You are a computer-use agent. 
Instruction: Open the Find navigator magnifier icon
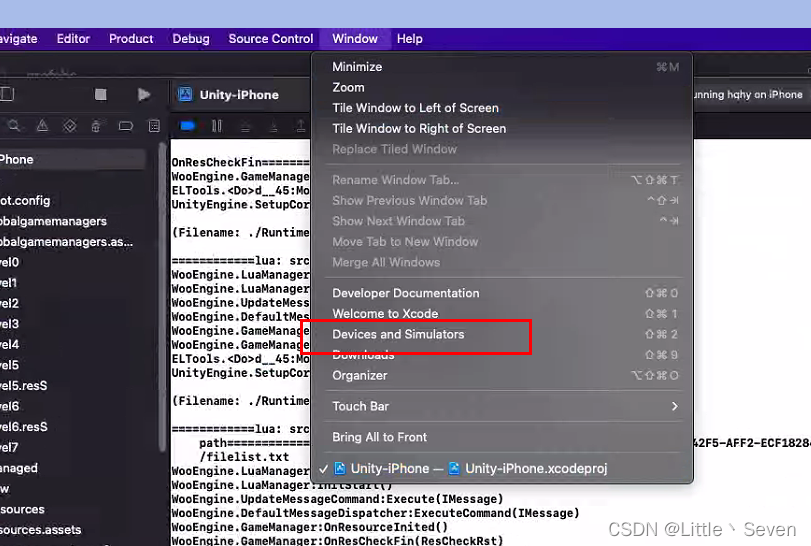coord(14,126)
